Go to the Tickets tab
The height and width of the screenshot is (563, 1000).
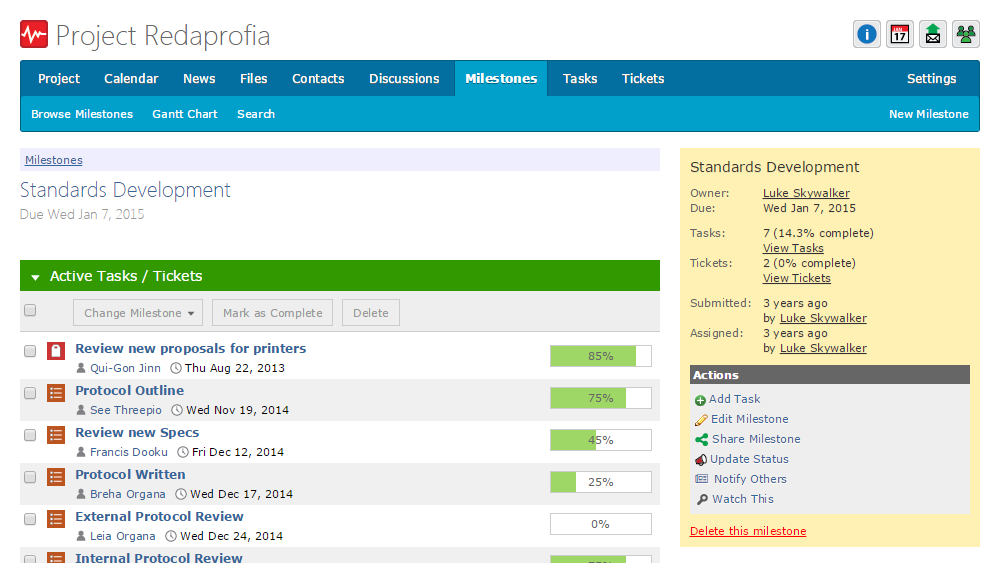643,78
